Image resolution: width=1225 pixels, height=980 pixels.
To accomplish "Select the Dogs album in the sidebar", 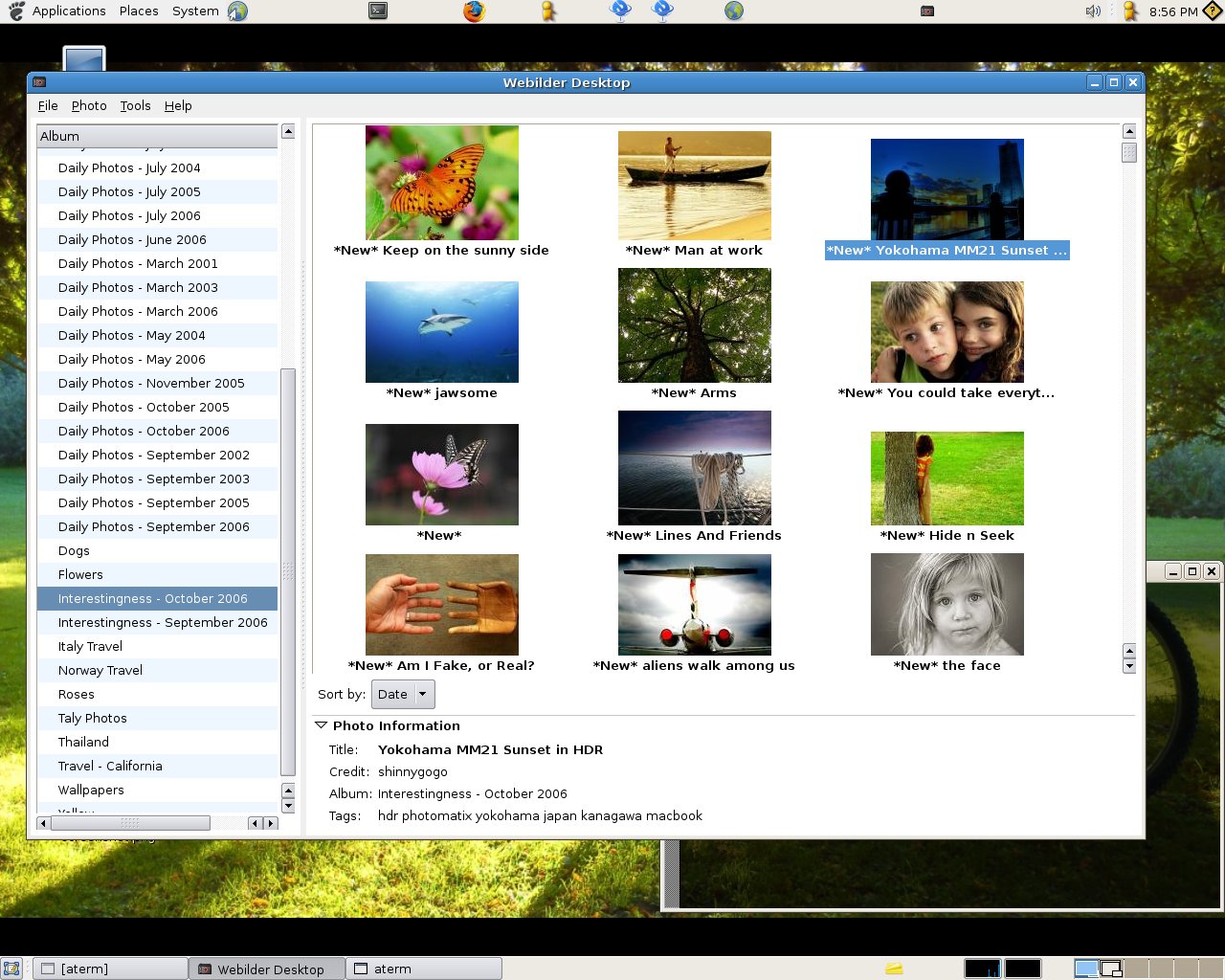I will tap(74, 550).
